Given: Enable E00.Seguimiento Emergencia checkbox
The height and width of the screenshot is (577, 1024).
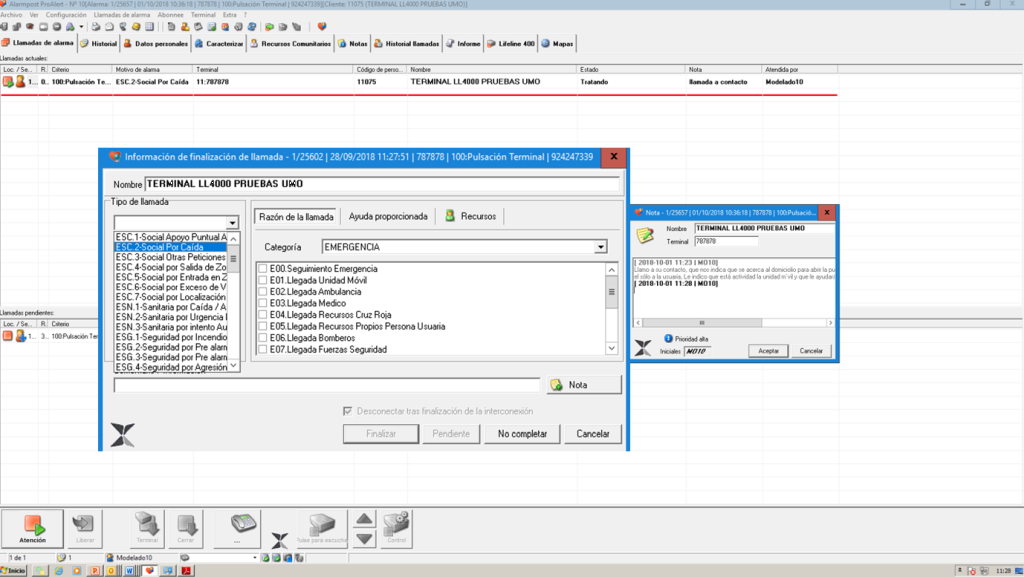Looking at the screenshot, I should (x=262, y=270).
